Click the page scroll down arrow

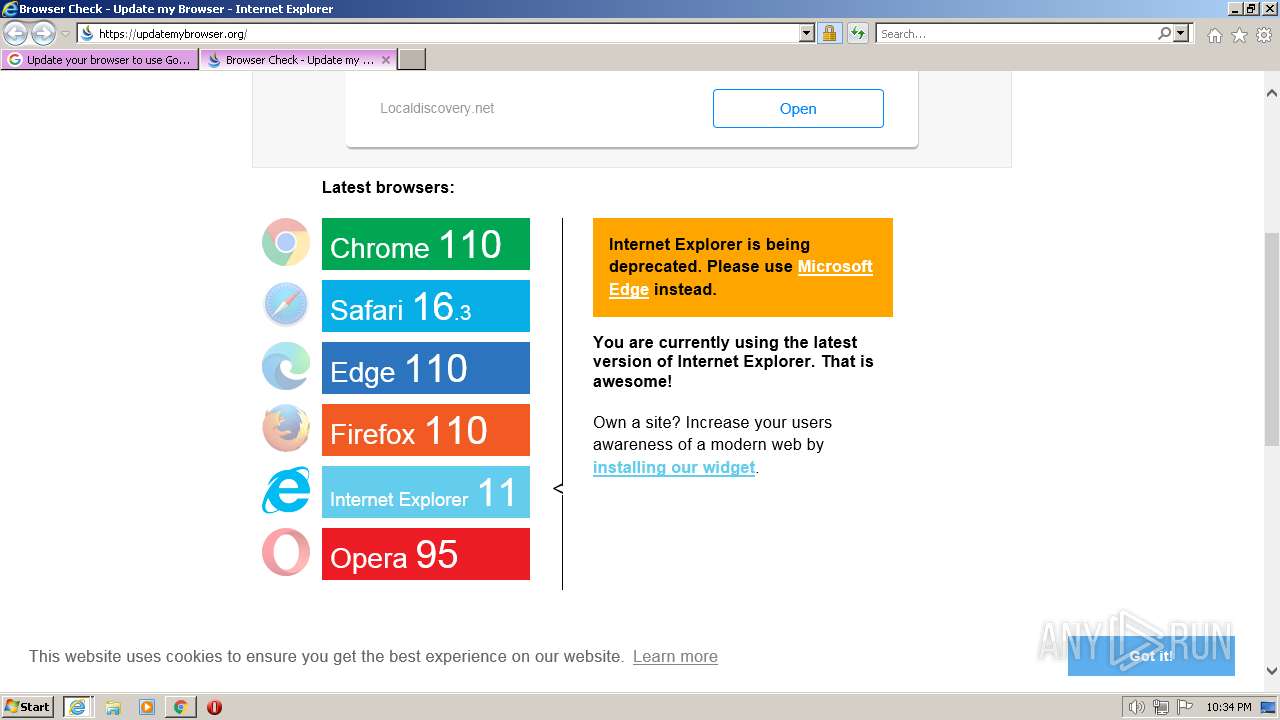pos(1271,671)
